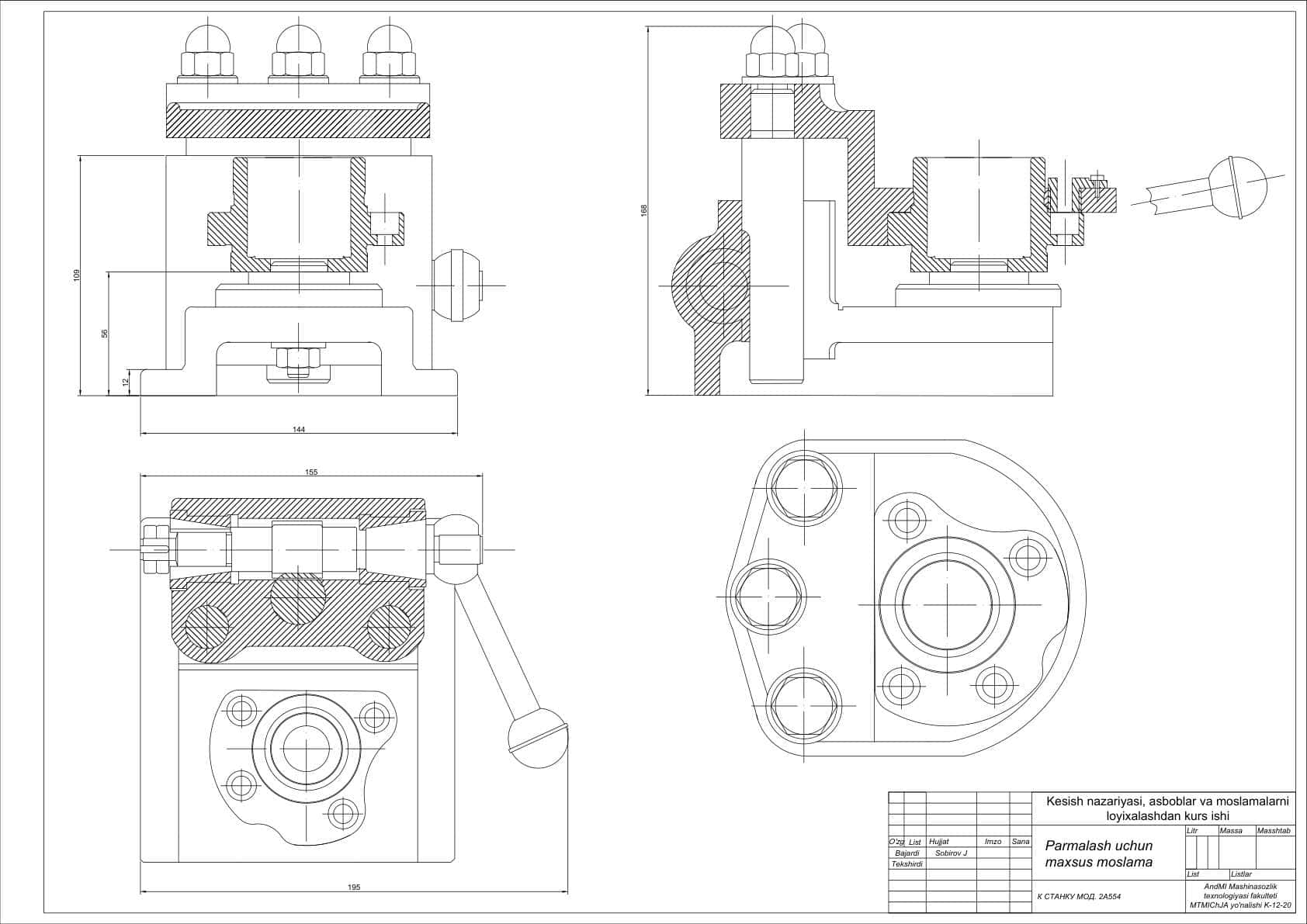Click the 'К СТАНКУ МОД. 2А554' note

coord(1079,897)
